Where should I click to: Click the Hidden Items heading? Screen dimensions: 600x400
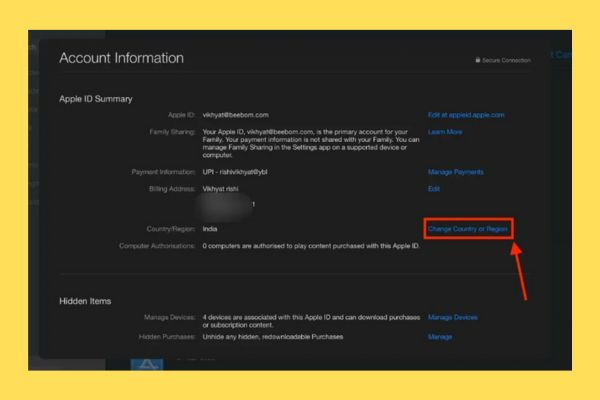click(x=85, y=301)
